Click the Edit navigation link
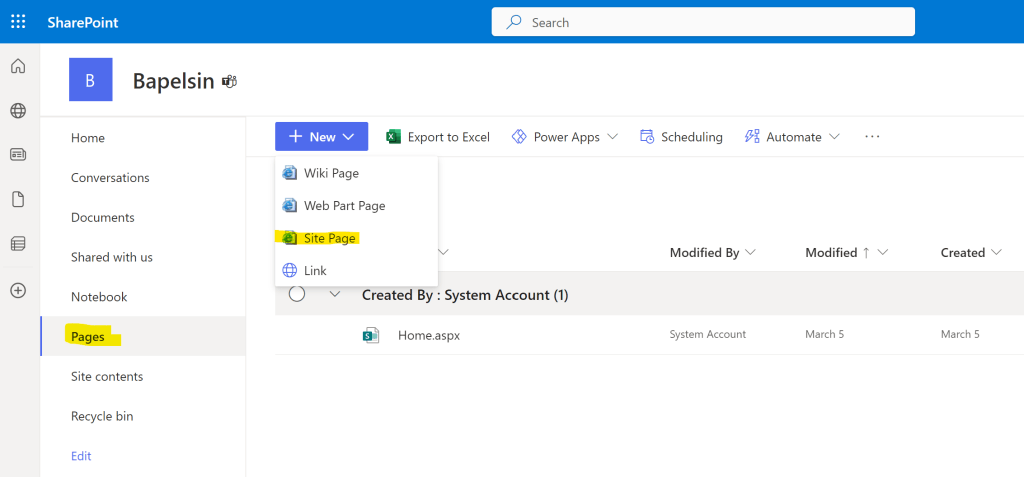The height and width of the screenshot is (477, 1024). tap(81, 456)
